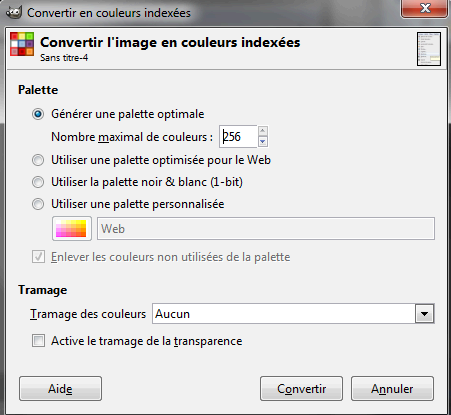The width and height of the screenshot is (451, 415).
Task: Click the image preview thumbnail in header
Action: 429,49
